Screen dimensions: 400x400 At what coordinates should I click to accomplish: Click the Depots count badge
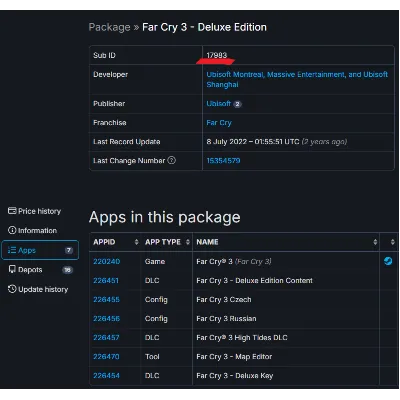point(67,270)
